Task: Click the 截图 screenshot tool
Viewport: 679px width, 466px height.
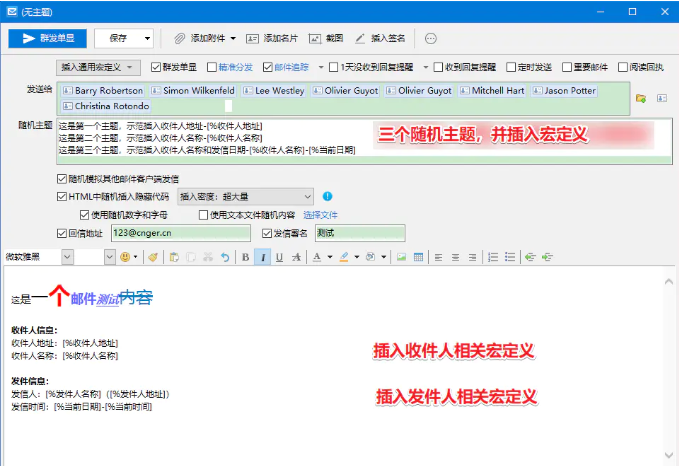Action: (326, 39)
